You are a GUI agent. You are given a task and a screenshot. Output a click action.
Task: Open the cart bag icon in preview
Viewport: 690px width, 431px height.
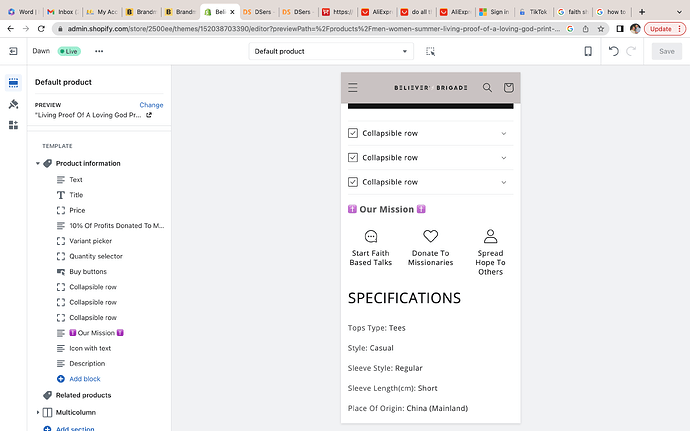click(x=508, y=88)
